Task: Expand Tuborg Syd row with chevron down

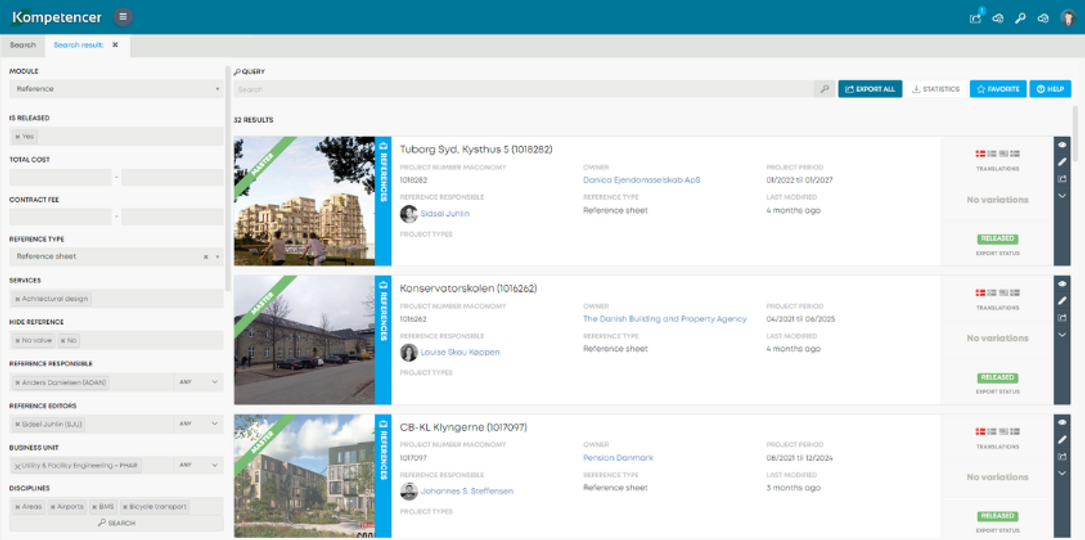Action: (x=1062, y=196)
